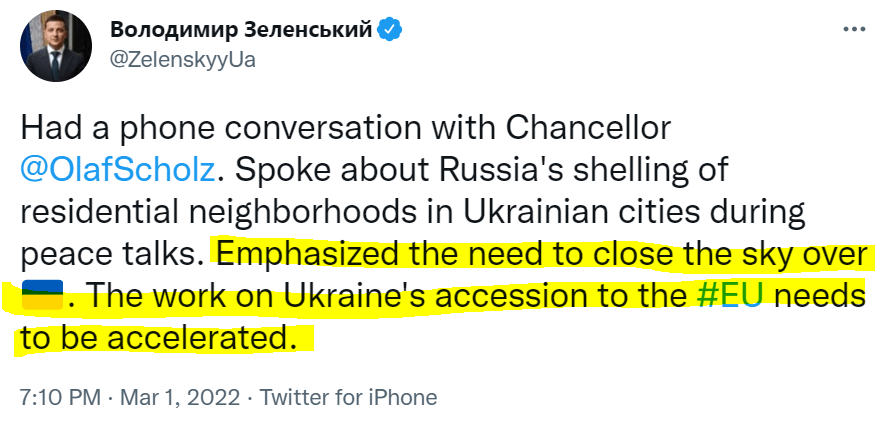Open the @ZelenskyyUa handle

tap(182, 59)
